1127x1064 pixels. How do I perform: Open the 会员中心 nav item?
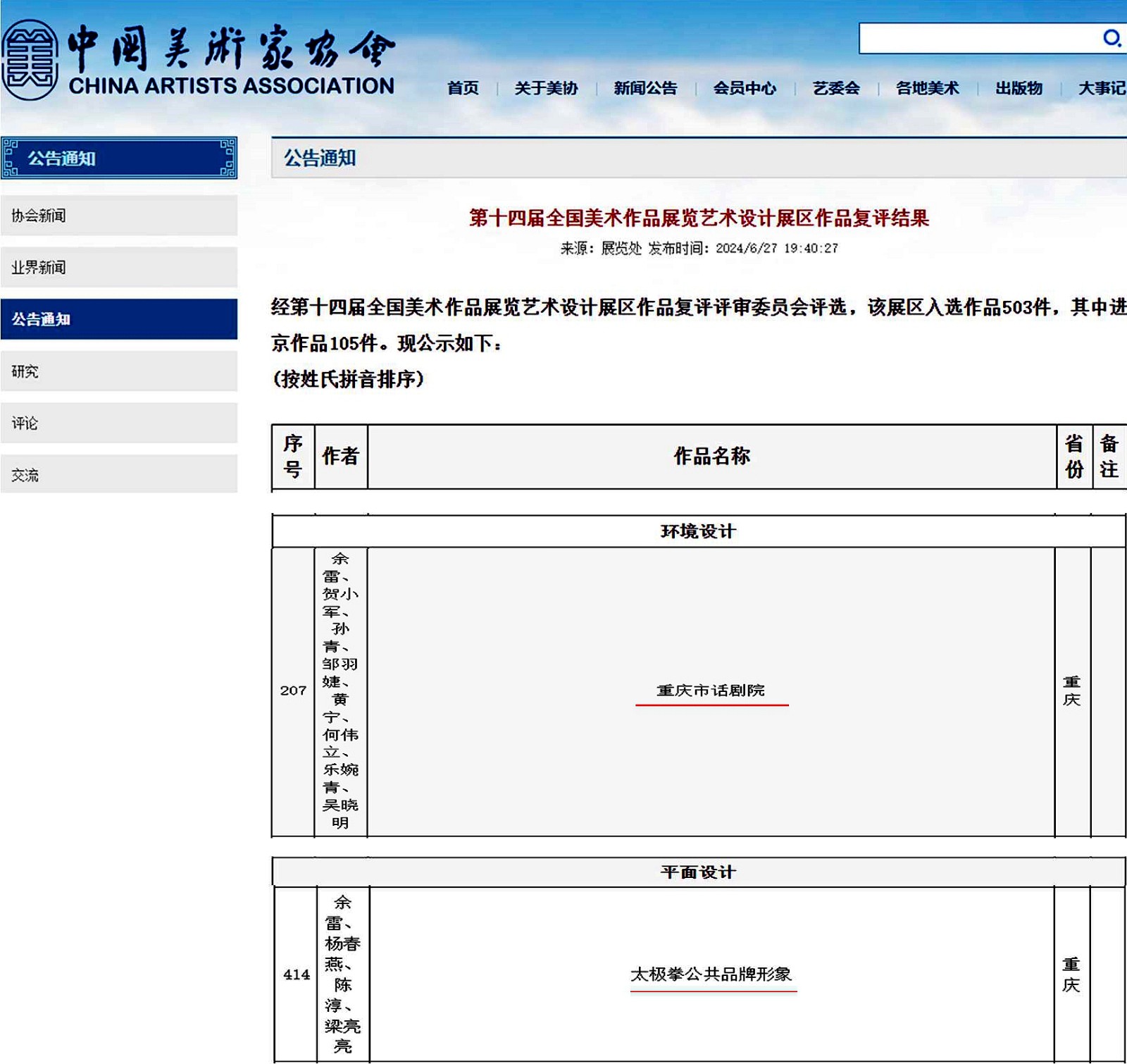745,88
